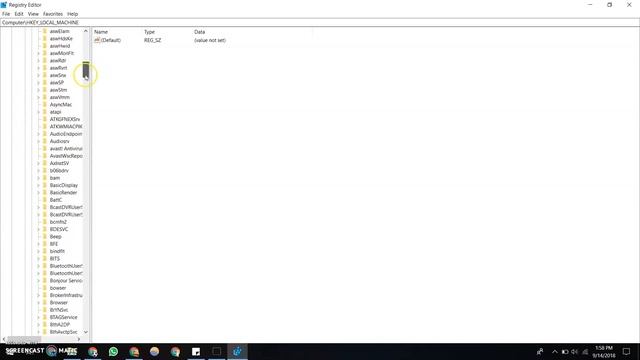Open the Edit menu
The width and height of the screenshot is (640, 360).
pos(19,14)
